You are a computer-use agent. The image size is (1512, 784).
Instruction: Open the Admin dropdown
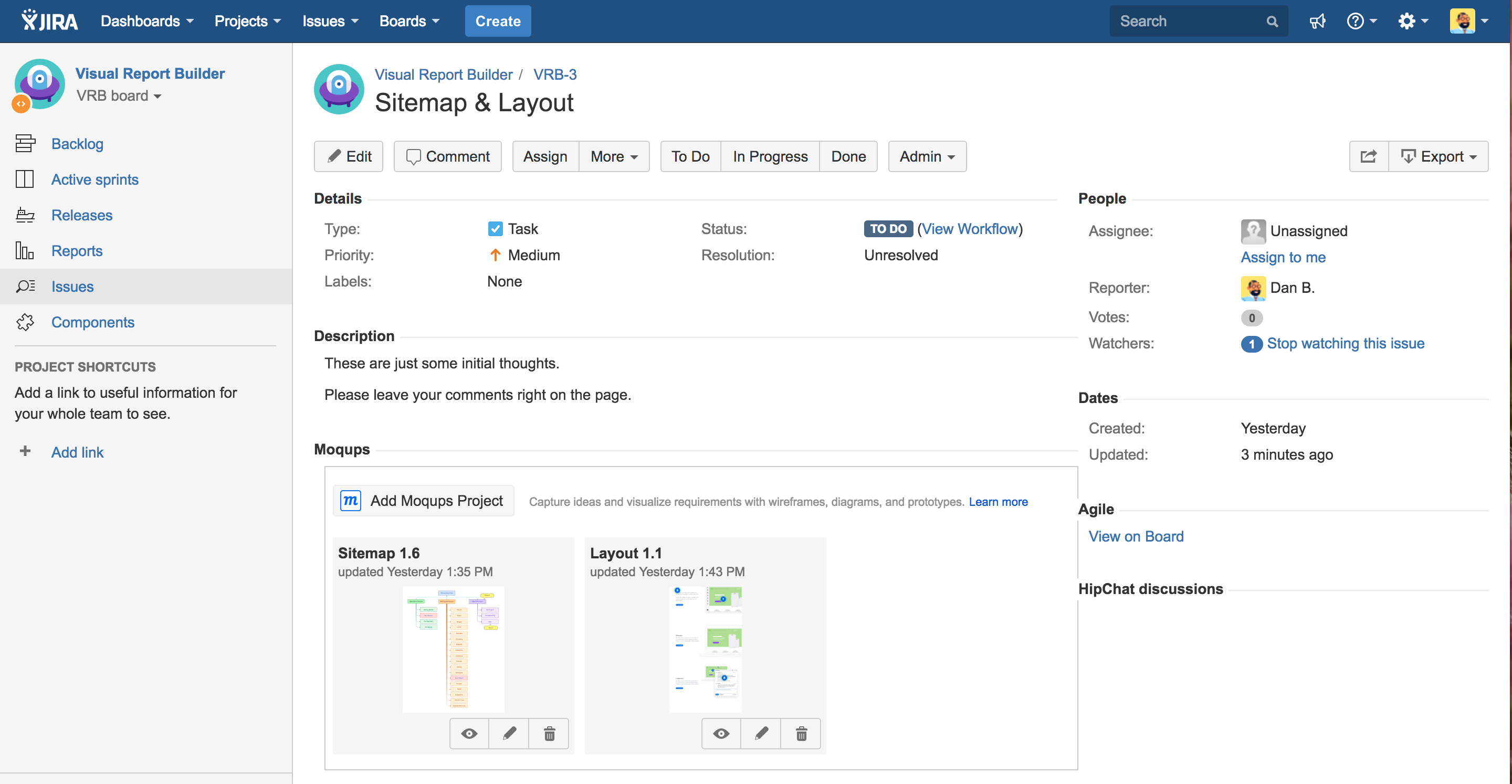tap(927, 156)
